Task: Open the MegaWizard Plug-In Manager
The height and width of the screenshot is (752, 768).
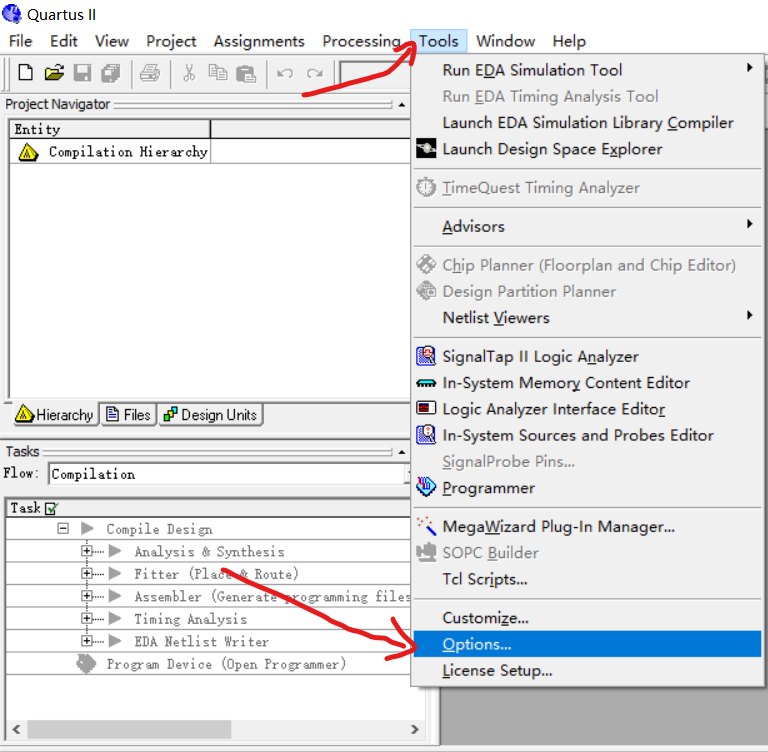Action: (x=558, y=526)
